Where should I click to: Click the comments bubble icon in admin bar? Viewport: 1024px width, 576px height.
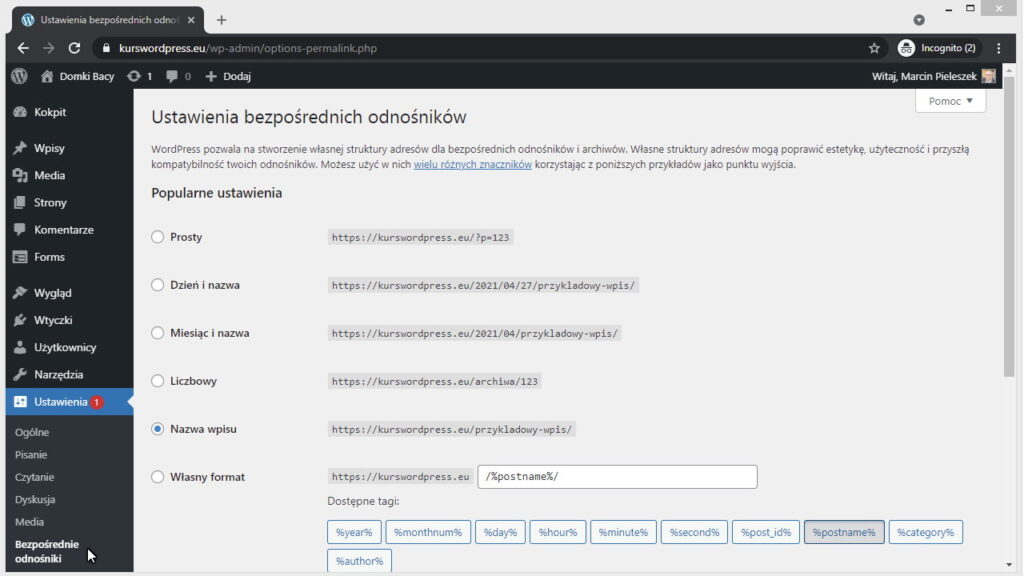click(x=172, y=76)
